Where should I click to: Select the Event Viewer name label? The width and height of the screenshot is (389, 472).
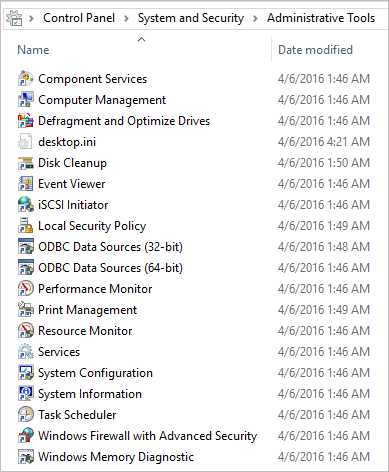coord(72,184)
